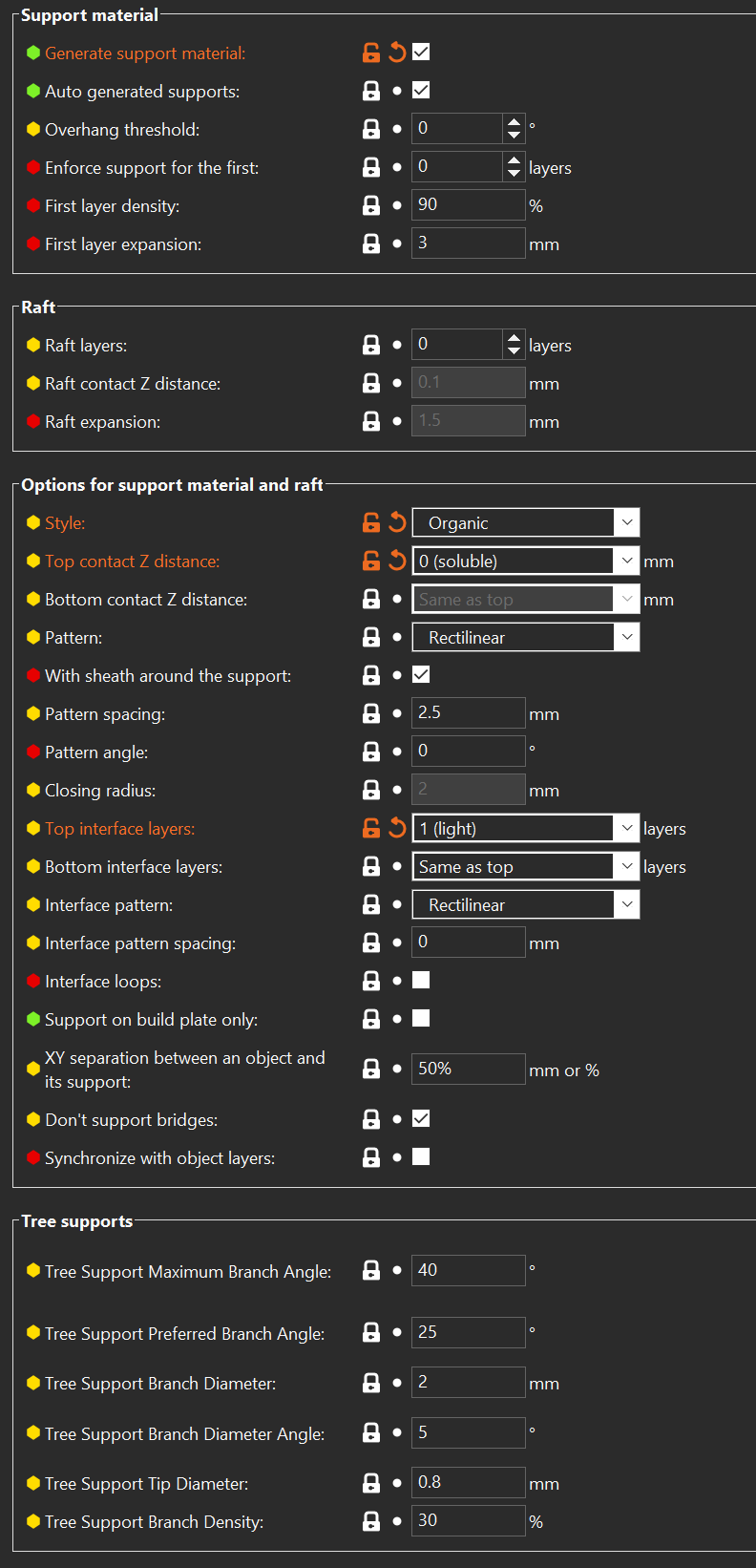Click the XY separation value field
The width and height of the screenshot is (756, 1568).
(x=468, y=1069)
